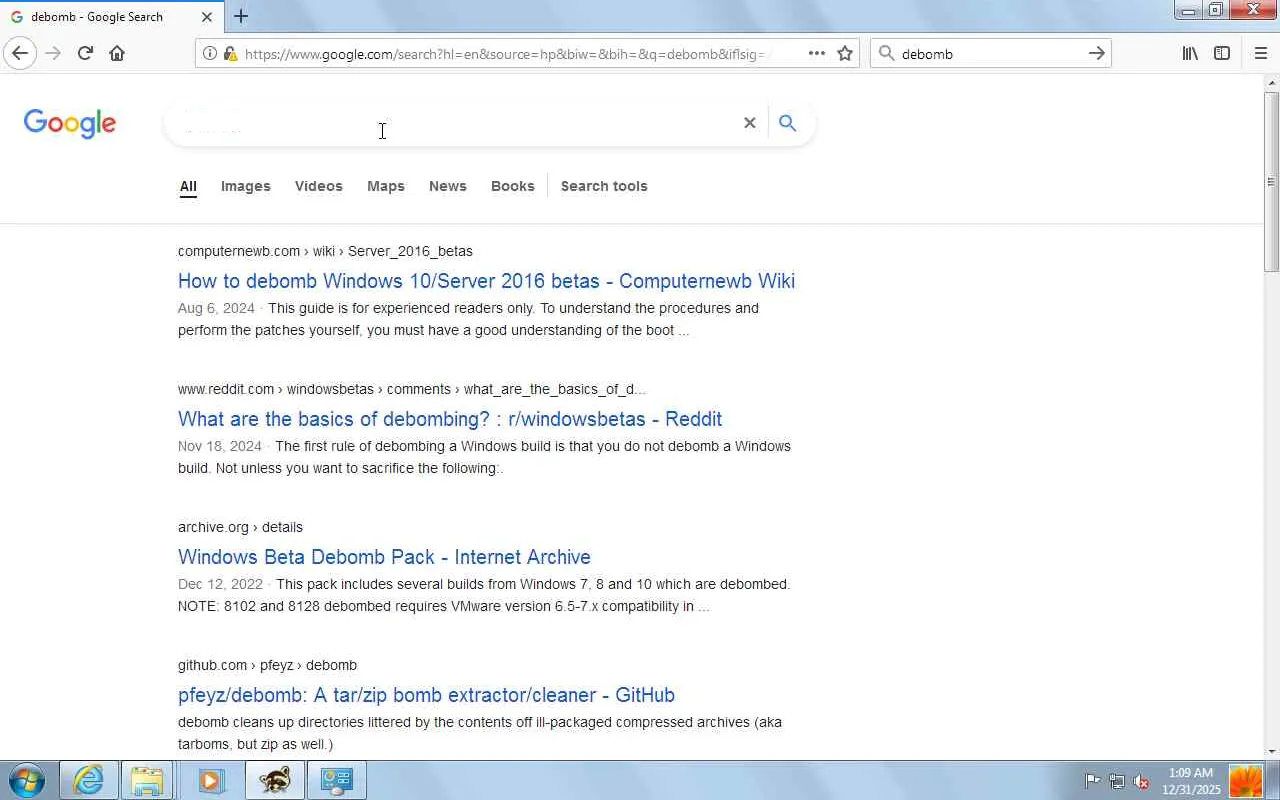Submit the toolbar search with the arrow
The width and height of the screenshot is (1280, 800).
pos(1097,53)
